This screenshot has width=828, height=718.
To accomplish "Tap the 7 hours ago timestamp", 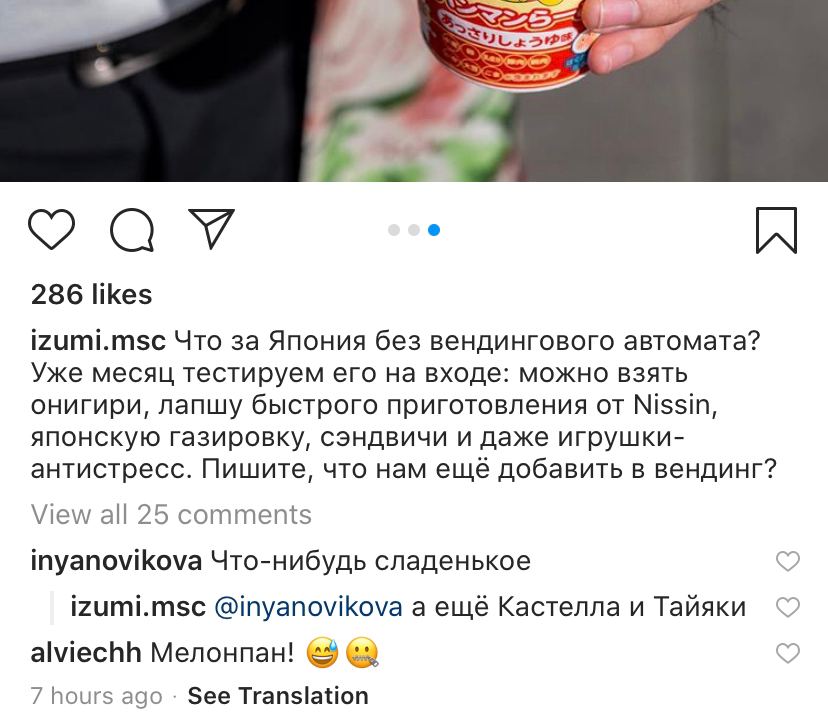I will pyautogui.click(x=97, y=696).
